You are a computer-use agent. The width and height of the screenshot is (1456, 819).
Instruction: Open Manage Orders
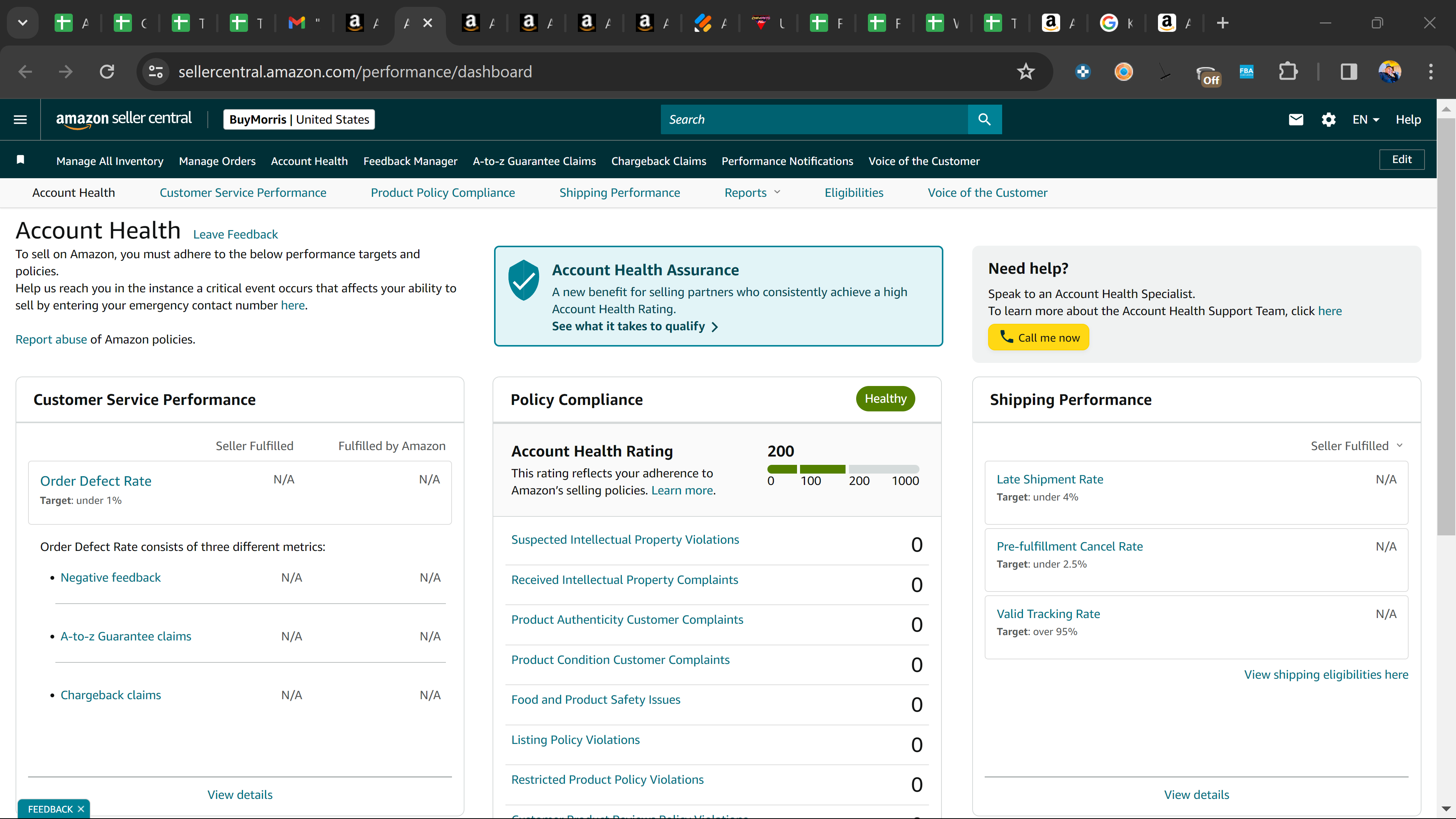[x=217, y=161]
